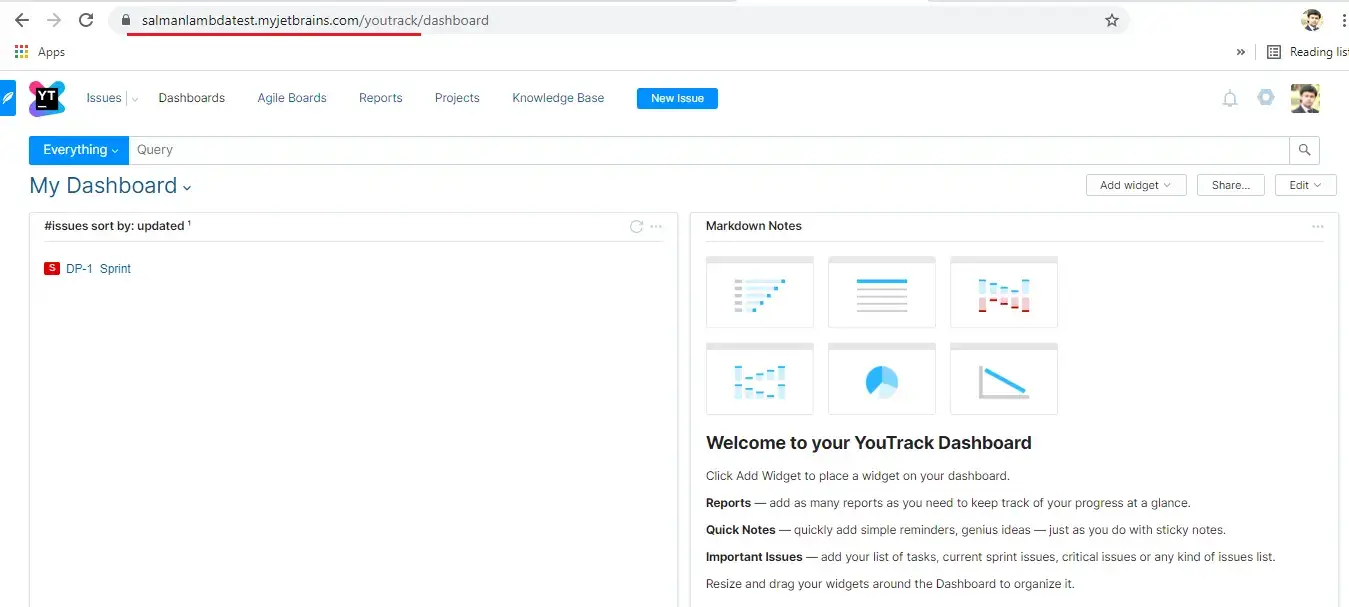Open the DP-1 Sprint issue link
Screen dimensions: 1349x607
pyautogui.click(x=98, y=269)
